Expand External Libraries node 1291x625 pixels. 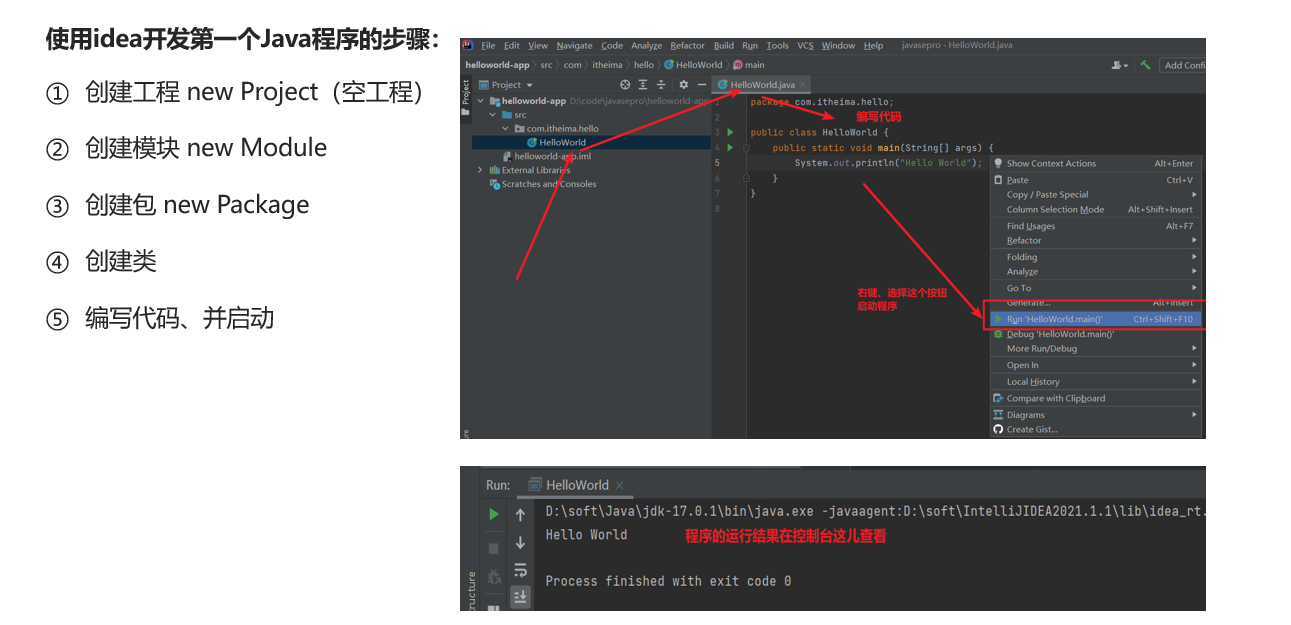tap(481, 170)
